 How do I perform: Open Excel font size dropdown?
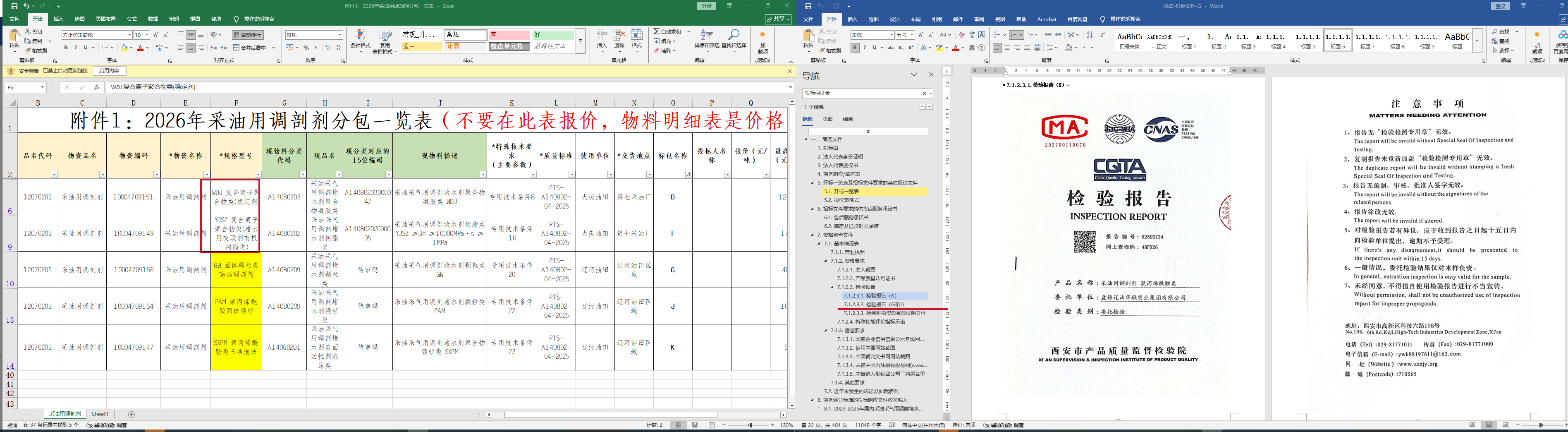click(147, 35)
